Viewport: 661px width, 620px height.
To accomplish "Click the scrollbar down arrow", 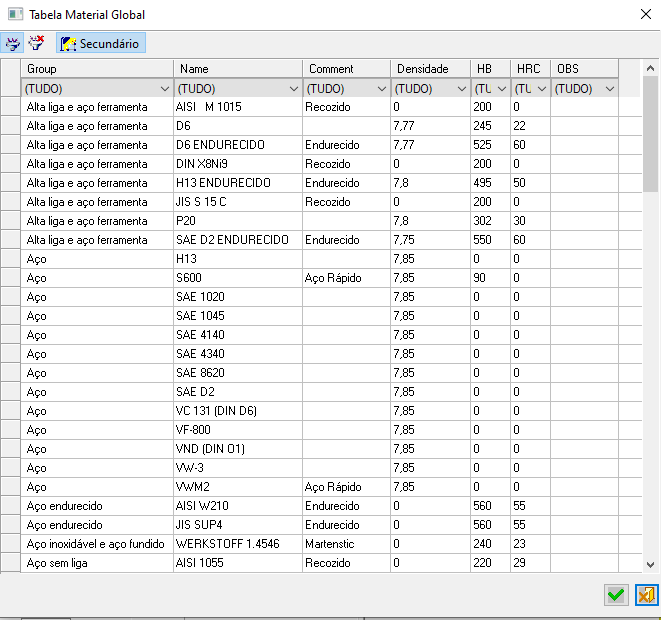I will [650, 564].
